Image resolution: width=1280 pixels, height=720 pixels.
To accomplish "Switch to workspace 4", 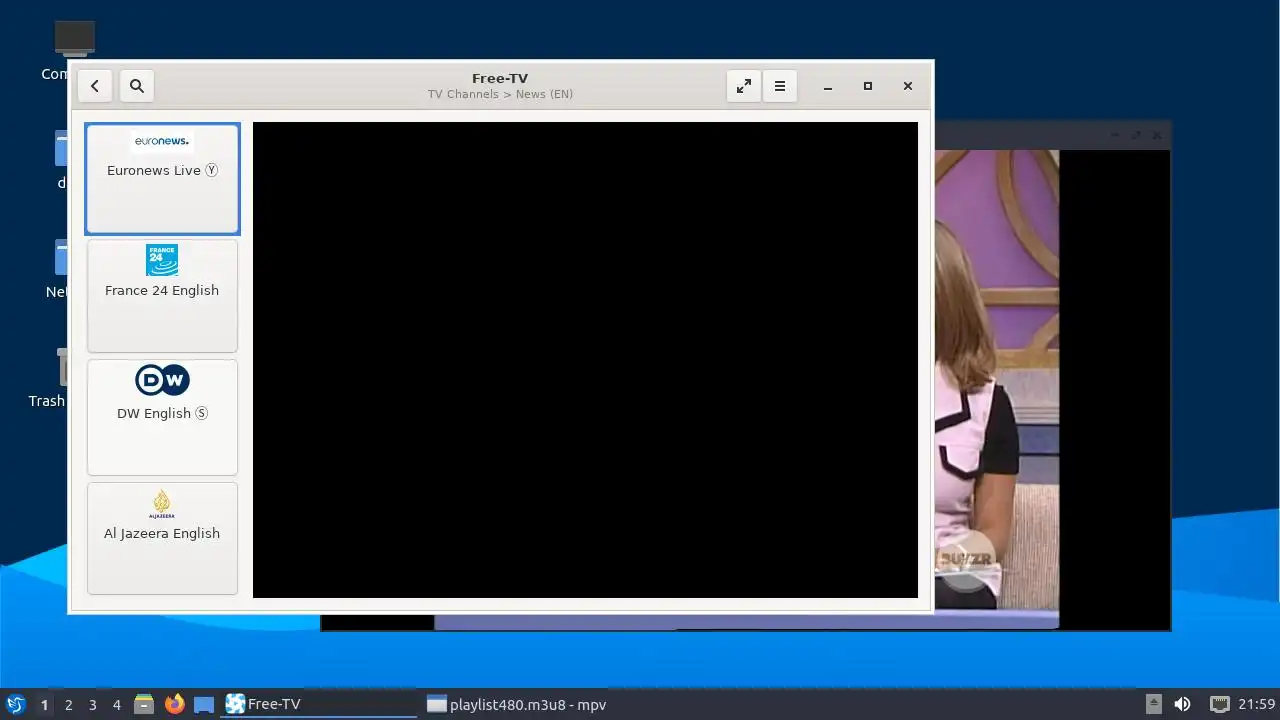I will click(116, 704).
